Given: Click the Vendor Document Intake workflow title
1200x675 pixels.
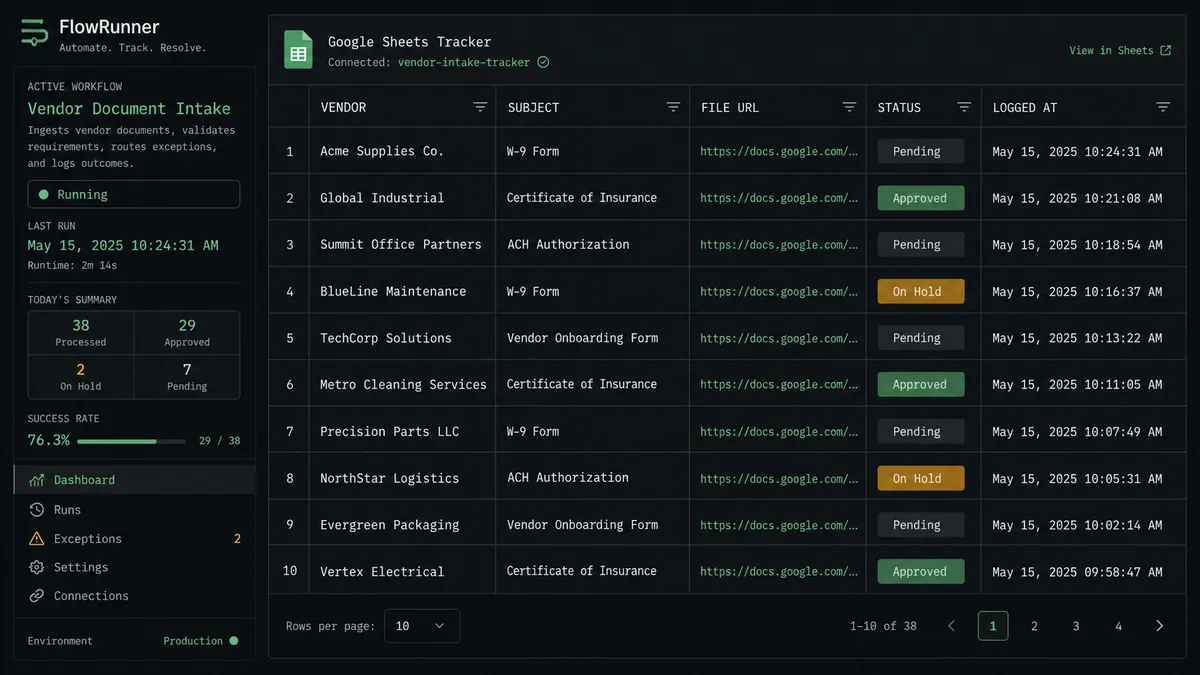Looking at the screenshot, I should point(129,109).
